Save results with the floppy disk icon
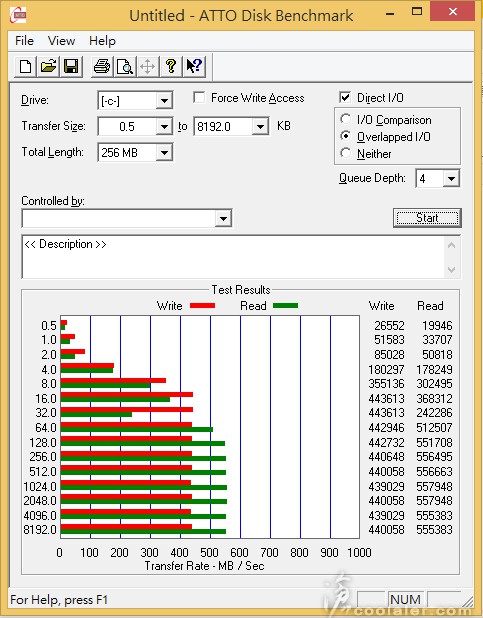Image resolution: width=483 pixels, height=618 pixels. [71, 66]
